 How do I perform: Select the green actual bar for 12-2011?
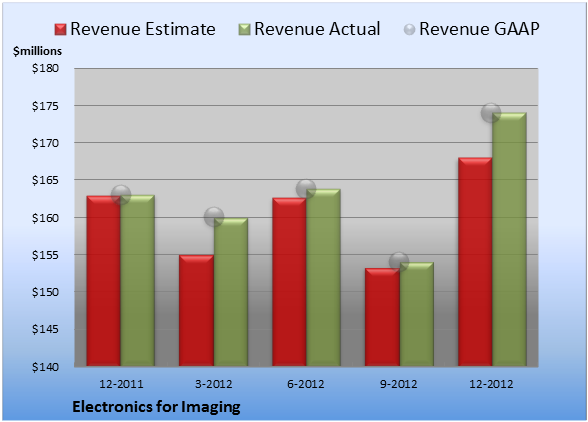(x=138, y=281)
